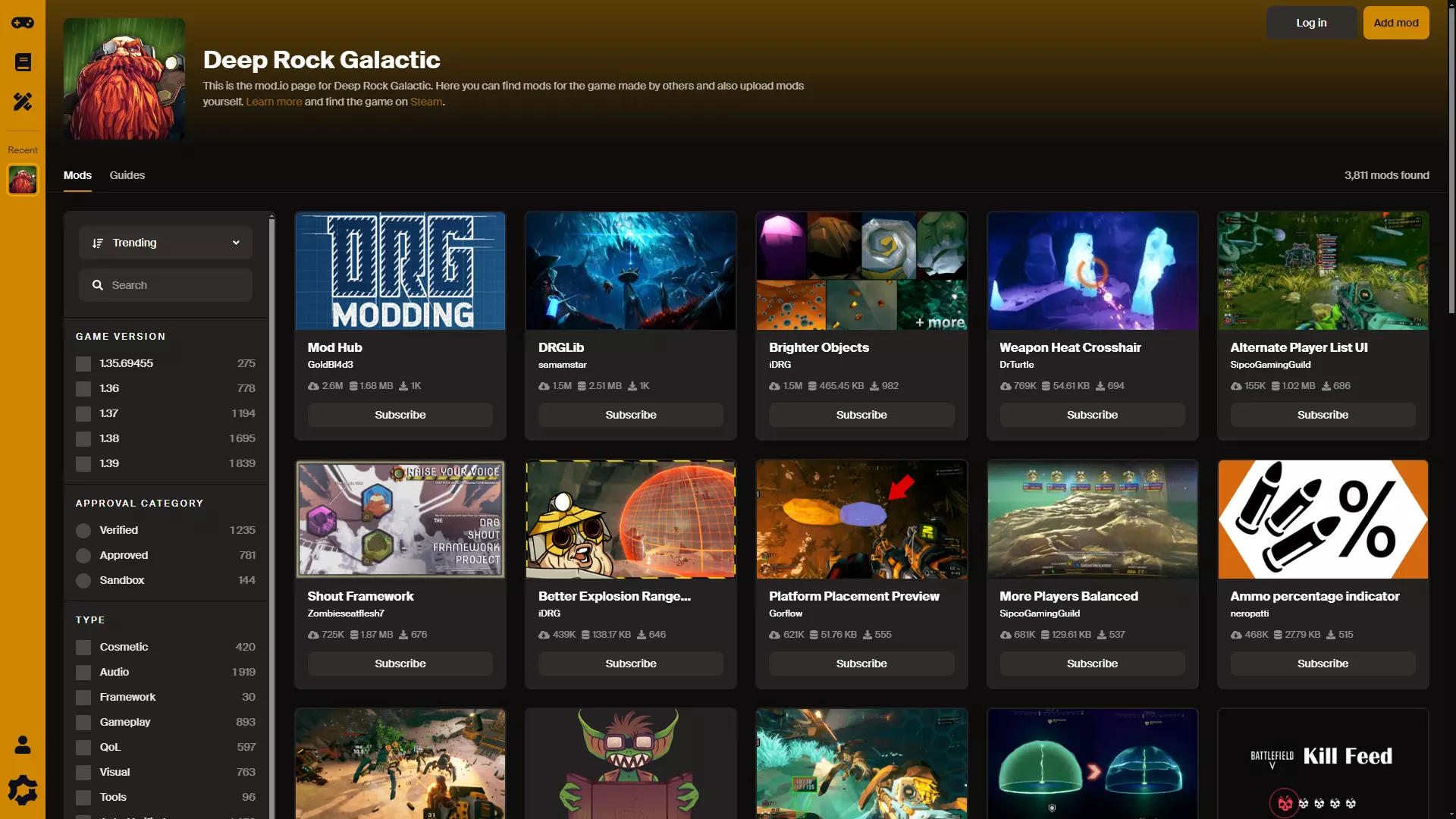Click the sort icon beside Trending
Viewport: 1456px width, 819px height.
pos(98,243)
